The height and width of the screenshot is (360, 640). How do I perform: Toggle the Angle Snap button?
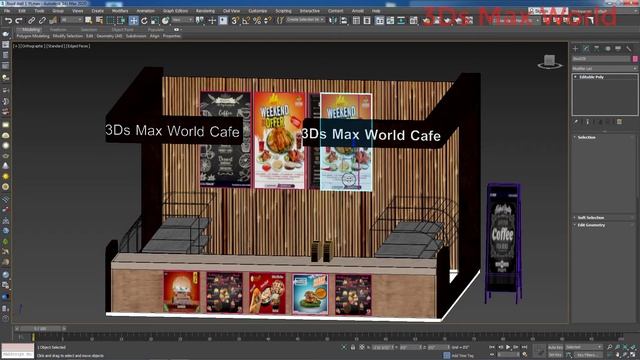coord(246,20)
